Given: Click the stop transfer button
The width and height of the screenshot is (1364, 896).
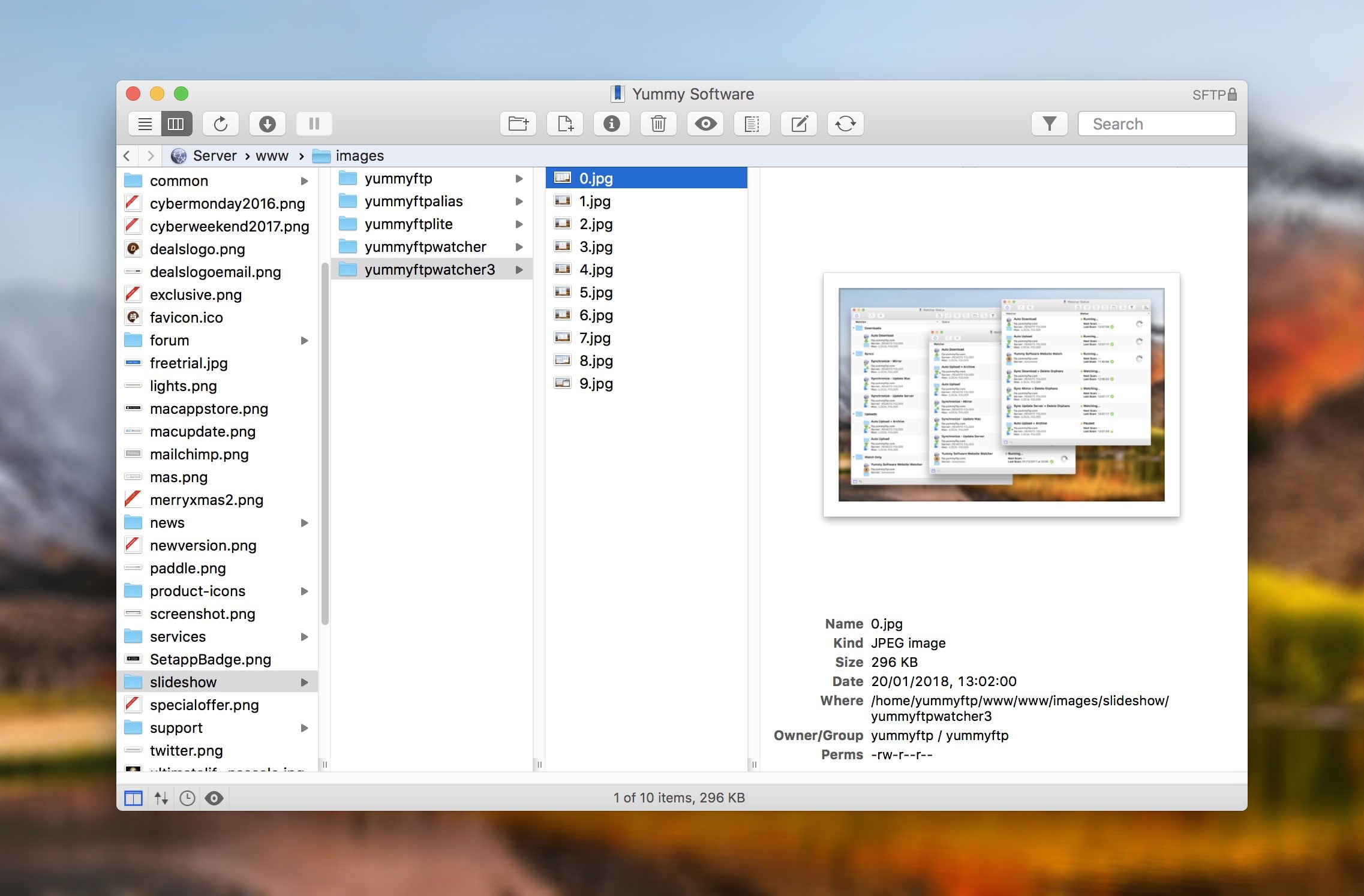Looking at the screenshot, I should pos(313,123).
